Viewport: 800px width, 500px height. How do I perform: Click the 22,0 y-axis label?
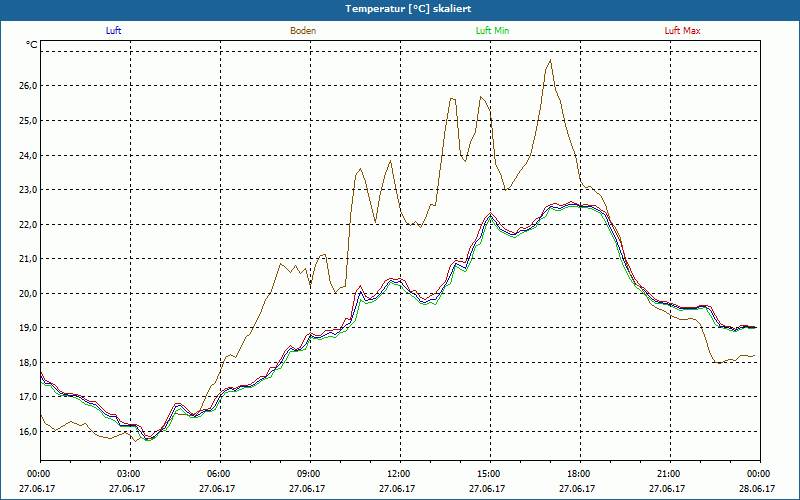28,224
